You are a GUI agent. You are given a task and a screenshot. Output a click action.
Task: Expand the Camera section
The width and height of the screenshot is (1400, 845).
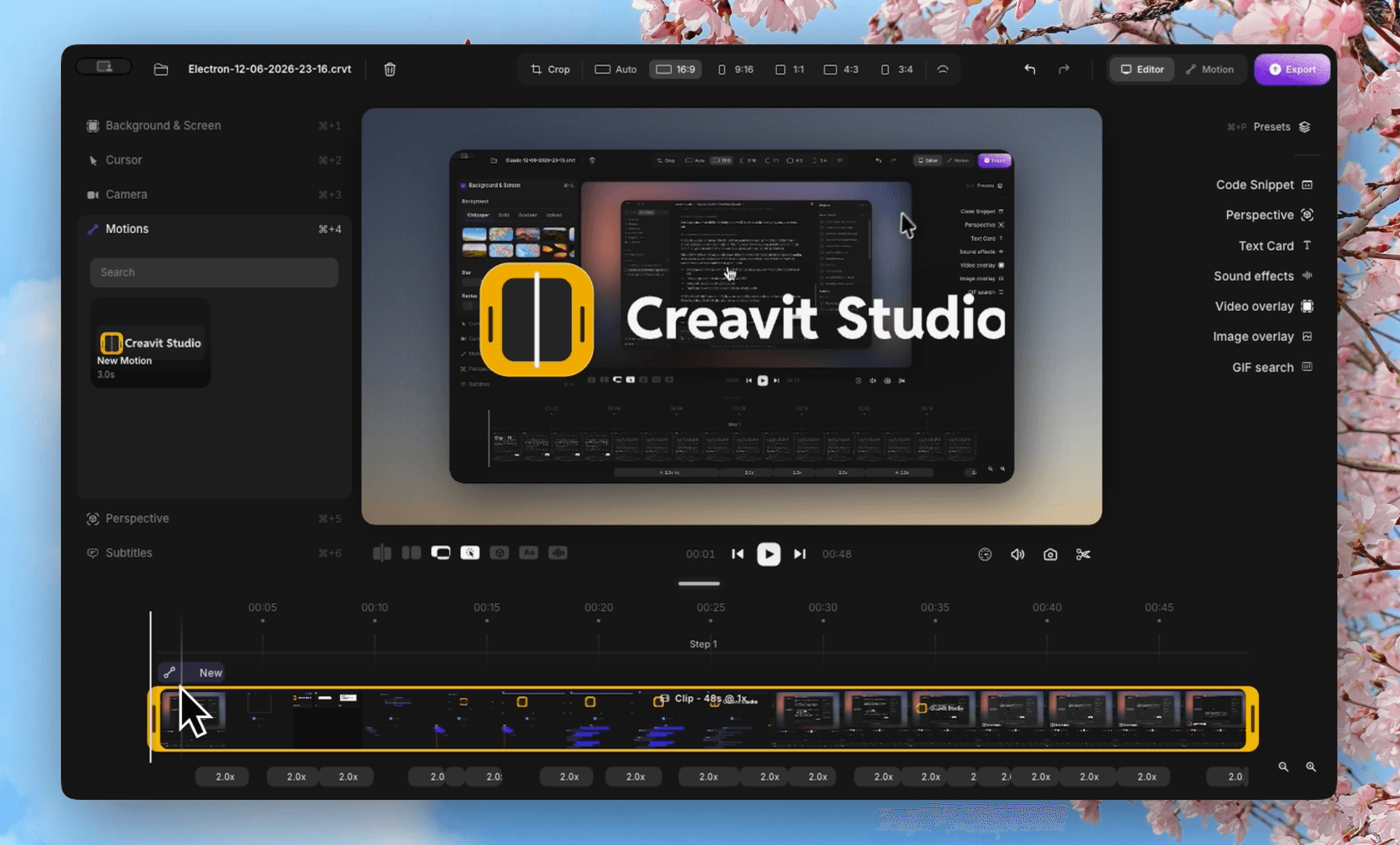click(x=214, y=194)
